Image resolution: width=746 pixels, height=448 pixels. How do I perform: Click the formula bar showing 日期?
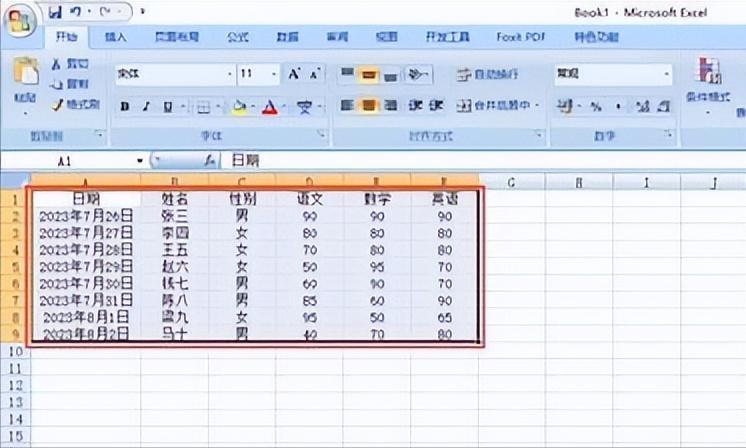coord(483,161)
